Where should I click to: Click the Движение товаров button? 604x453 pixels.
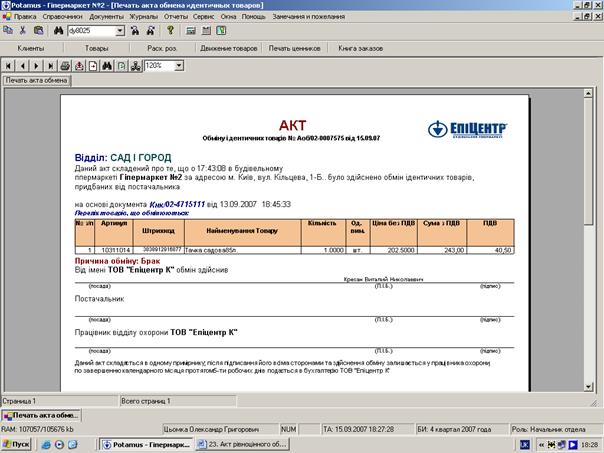click(x=228, y=49)
